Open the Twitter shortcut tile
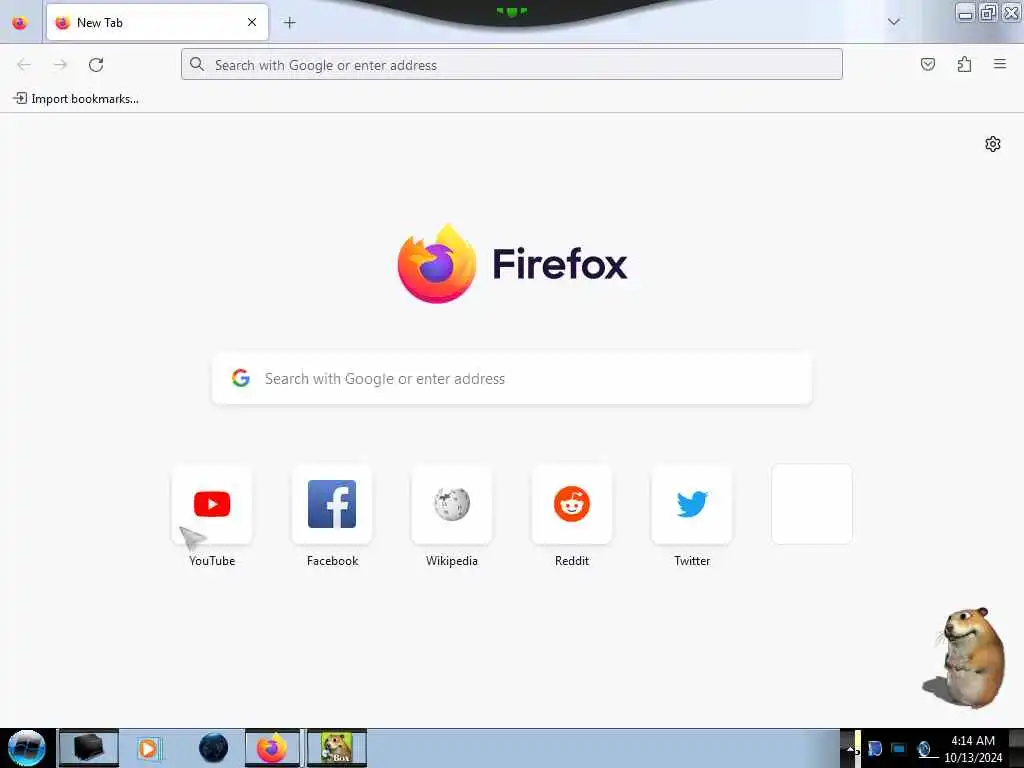This screenshot has height=768, width=1024. (x=692, y=504)
